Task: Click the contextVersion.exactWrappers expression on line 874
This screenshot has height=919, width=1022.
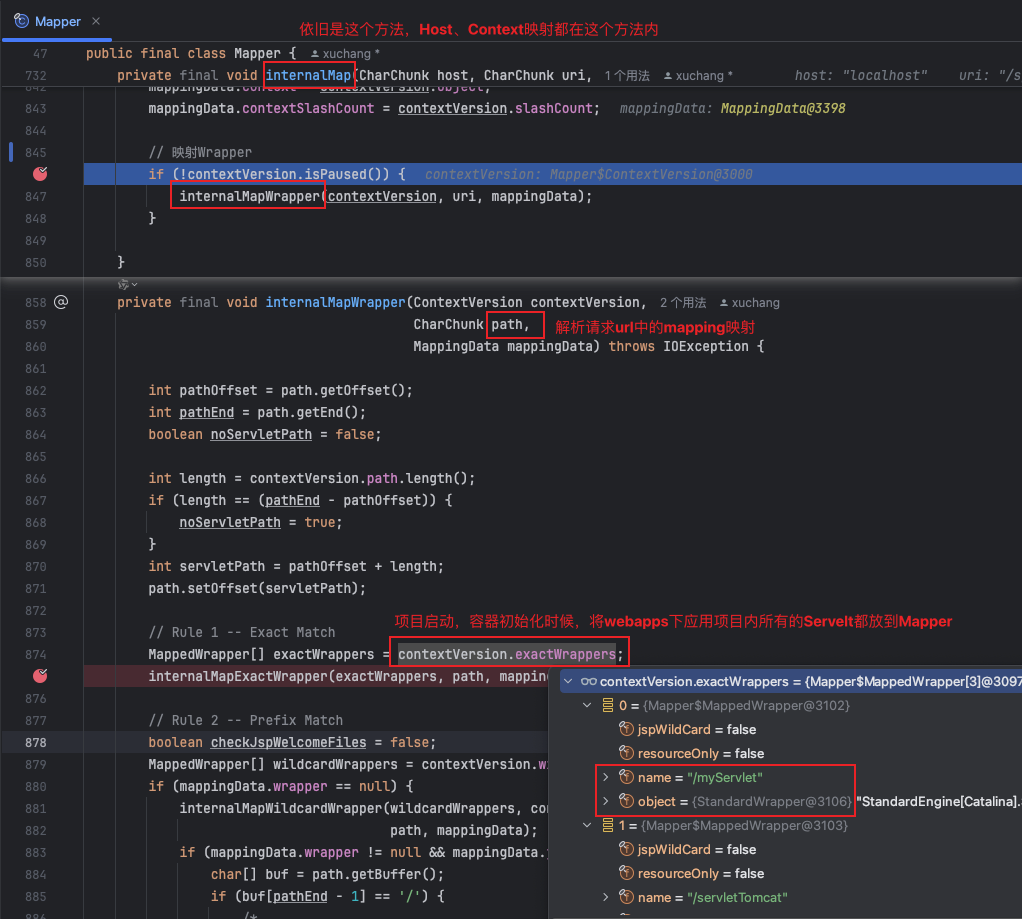Action: (x=507, y=654)
